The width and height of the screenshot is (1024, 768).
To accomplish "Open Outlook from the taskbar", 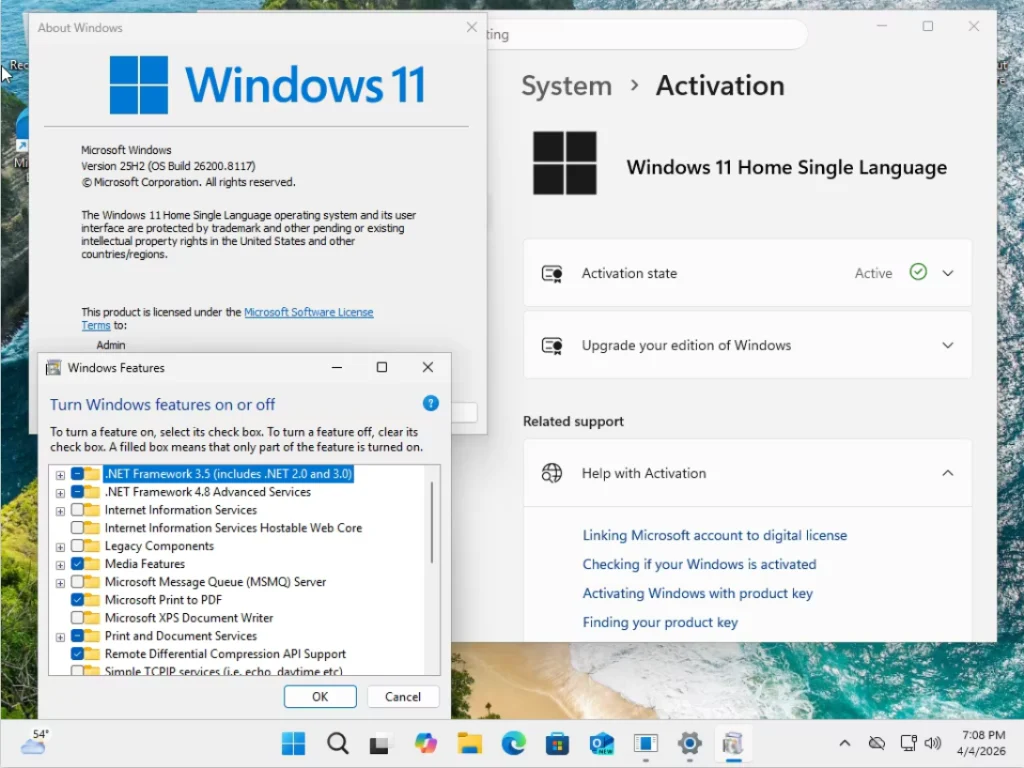I will coord(601,743).
